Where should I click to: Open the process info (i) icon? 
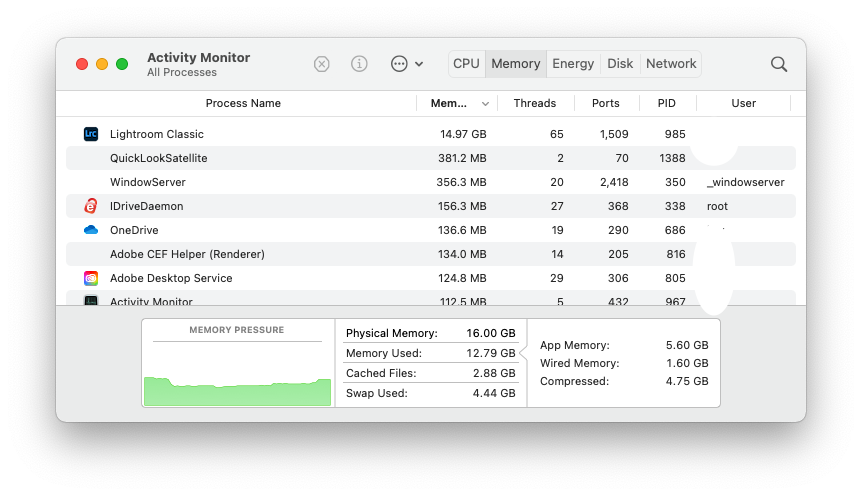359,64
